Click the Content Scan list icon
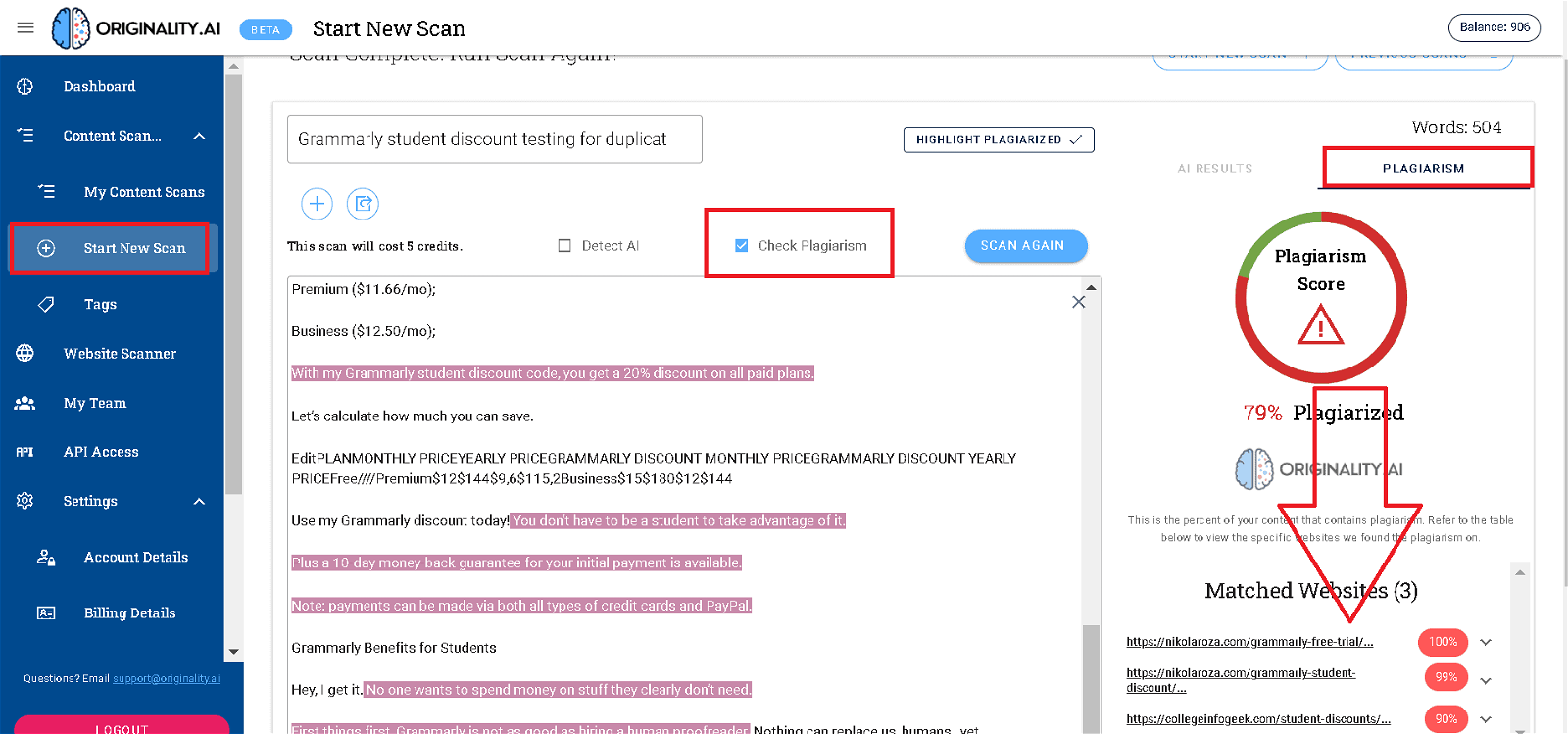 tap(25, 136)
